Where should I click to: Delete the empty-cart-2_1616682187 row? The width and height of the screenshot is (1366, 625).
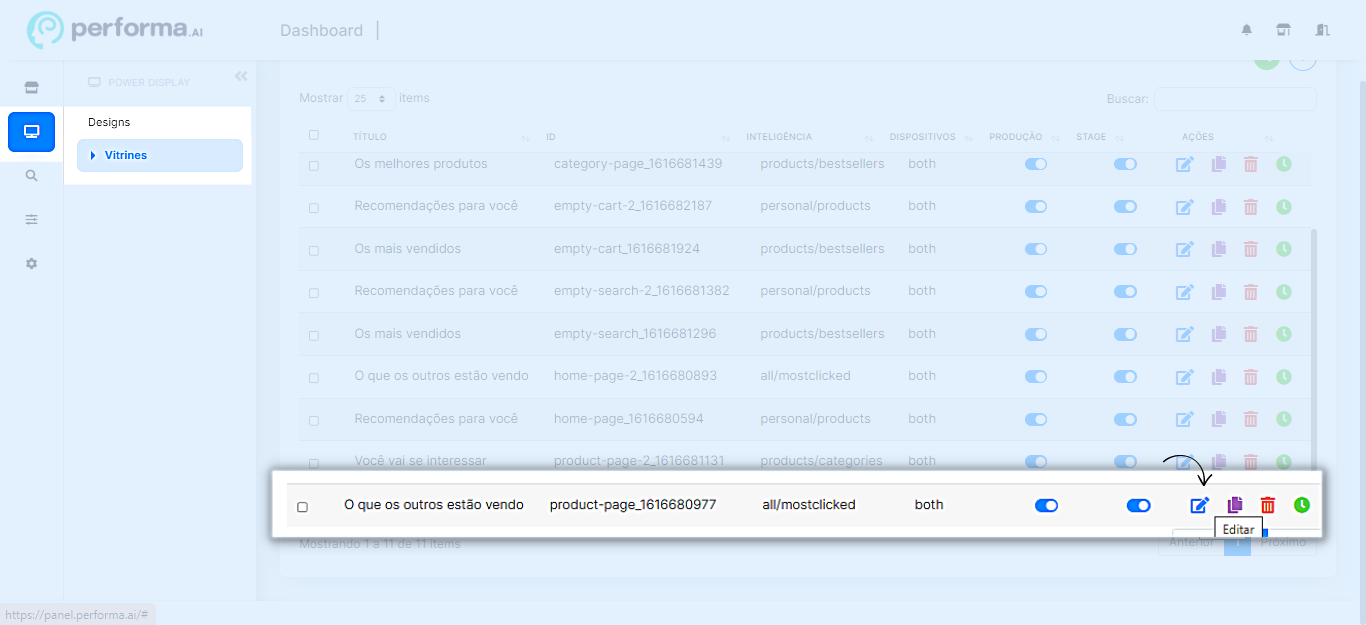point(1250,207)
